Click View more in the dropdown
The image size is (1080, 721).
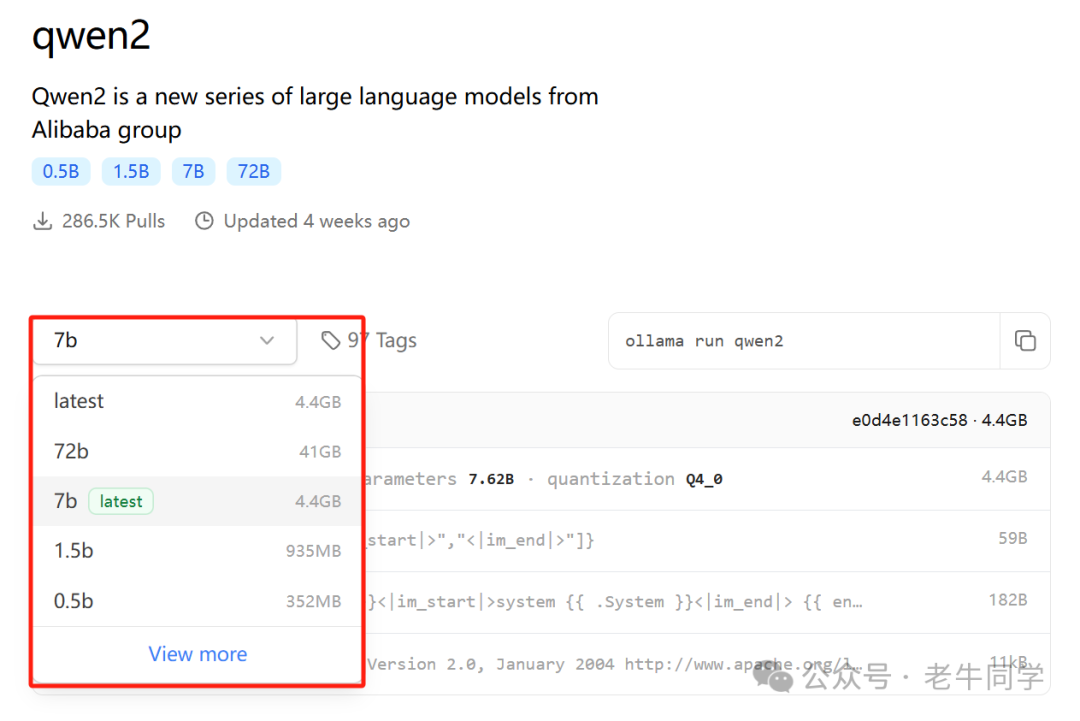[198, 654]
